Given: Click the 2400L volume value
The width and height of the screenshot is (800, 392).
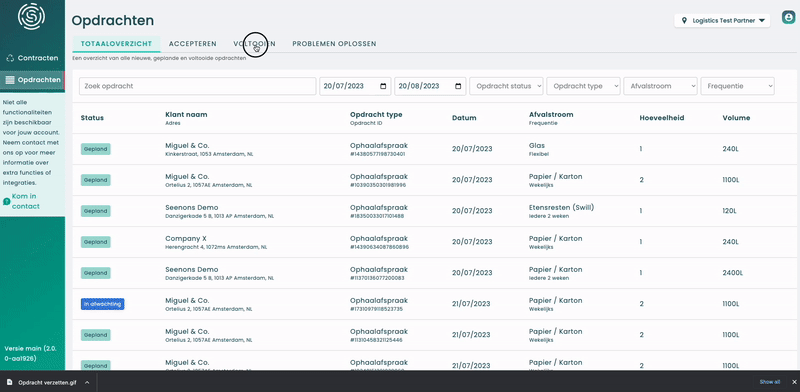Looking at the screenshot, I should [x=734, y=273].
